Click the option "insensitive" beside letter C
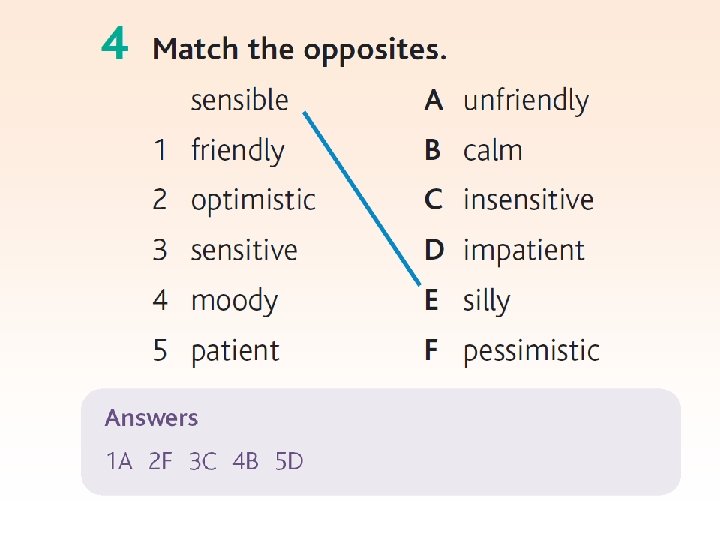 pyautogui.click(x=528, y=200)
